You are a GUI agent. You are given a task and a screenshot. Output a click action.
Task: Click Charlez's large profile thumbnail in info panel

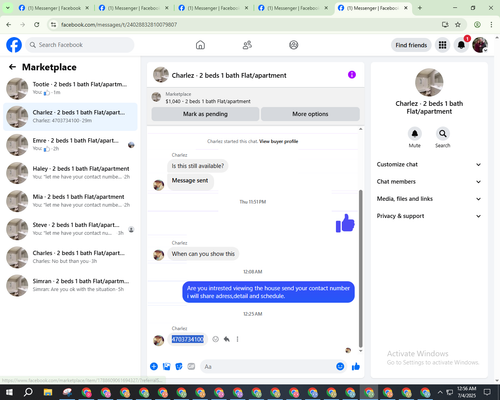click(429, 82)
